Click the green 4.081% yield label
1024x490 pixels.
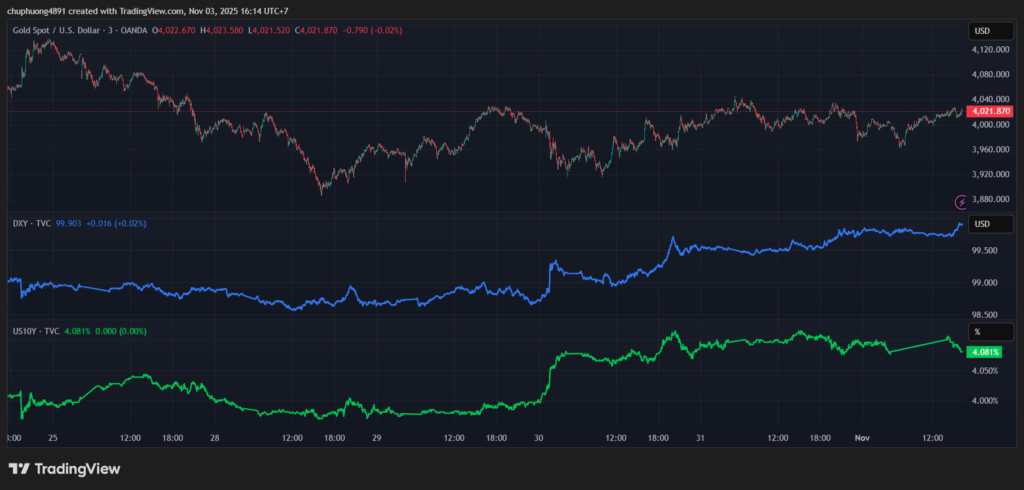[x=986, y=352]
